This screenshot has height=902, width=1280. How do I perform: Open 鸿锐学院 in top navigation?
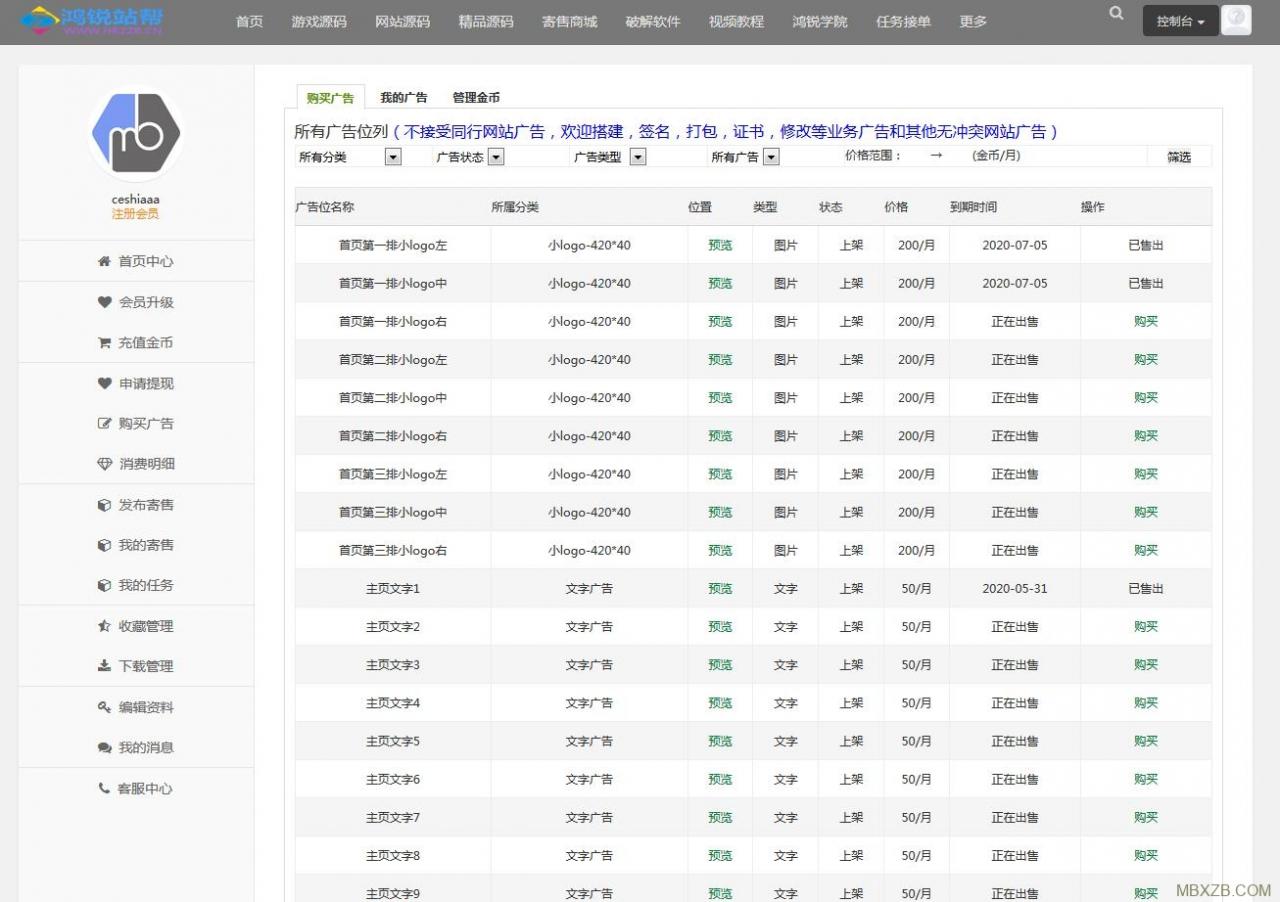pyautogui.click(x=820, y=21)
